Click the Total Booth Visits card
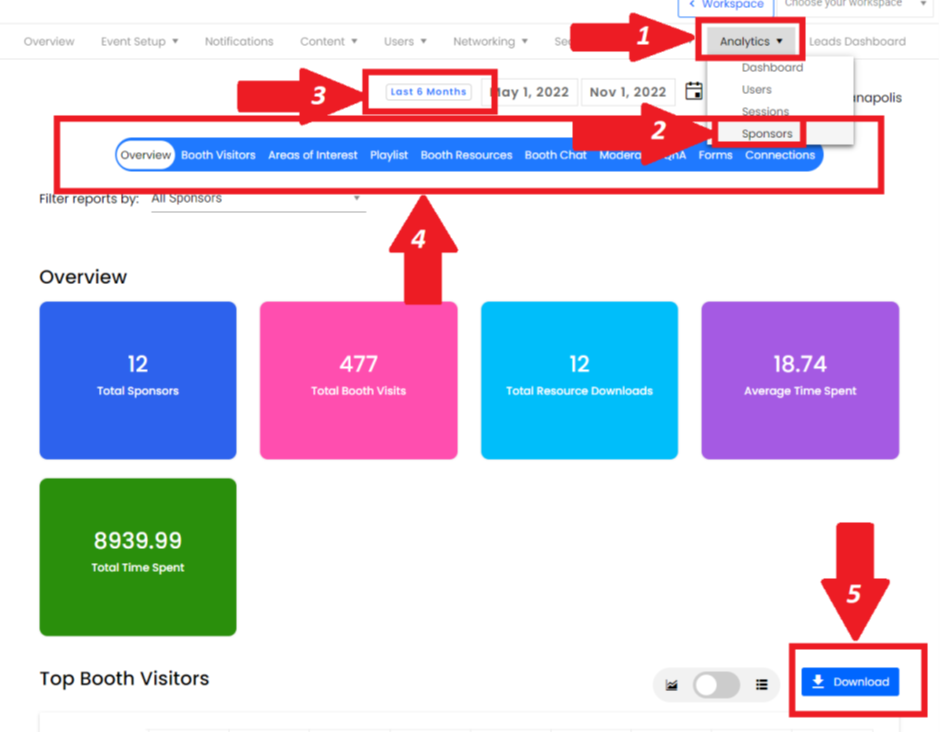Screen dimensions: 940x733 [358, 380]
